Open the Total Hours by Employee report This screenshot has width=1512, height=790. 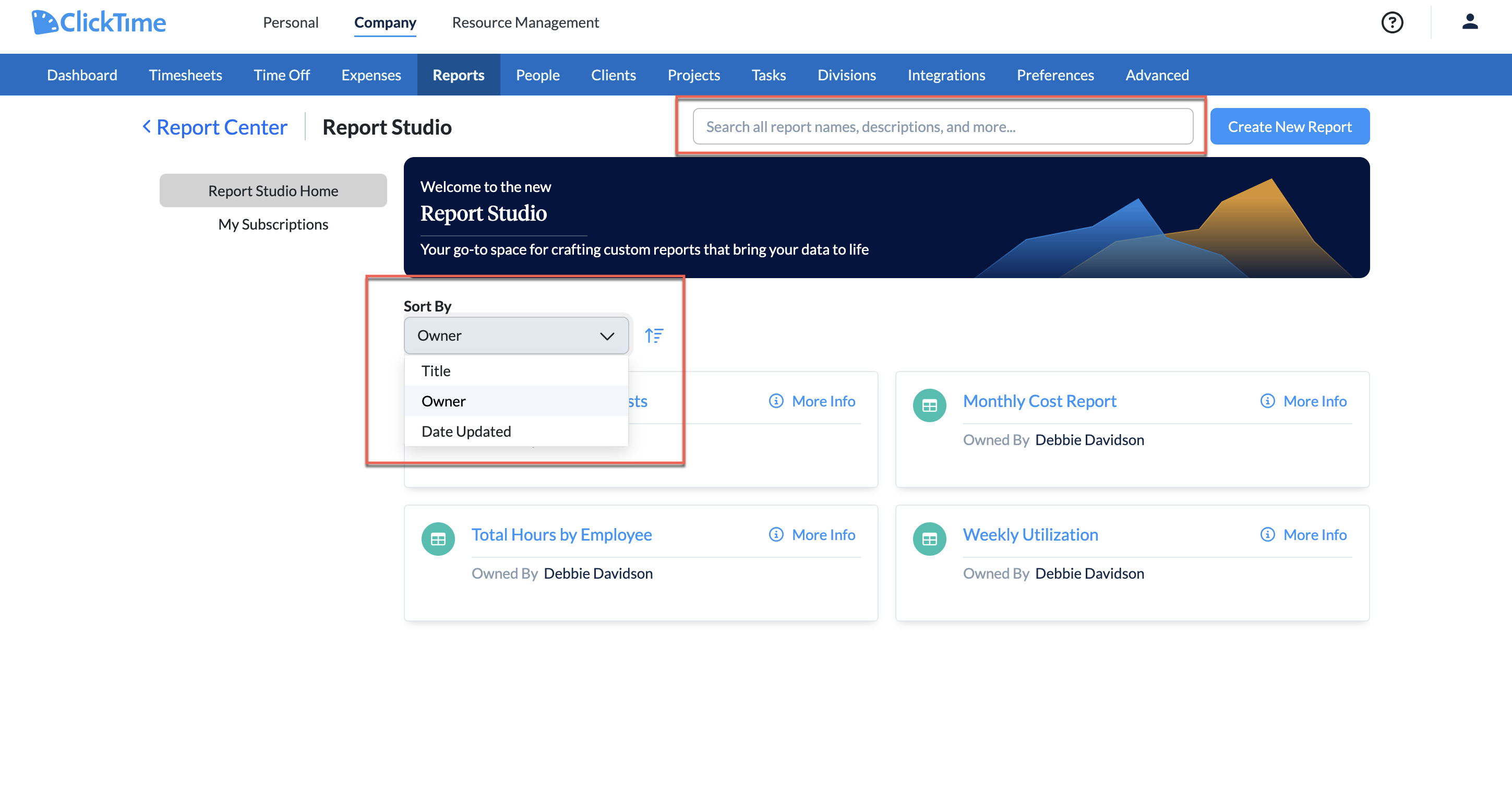562,535
